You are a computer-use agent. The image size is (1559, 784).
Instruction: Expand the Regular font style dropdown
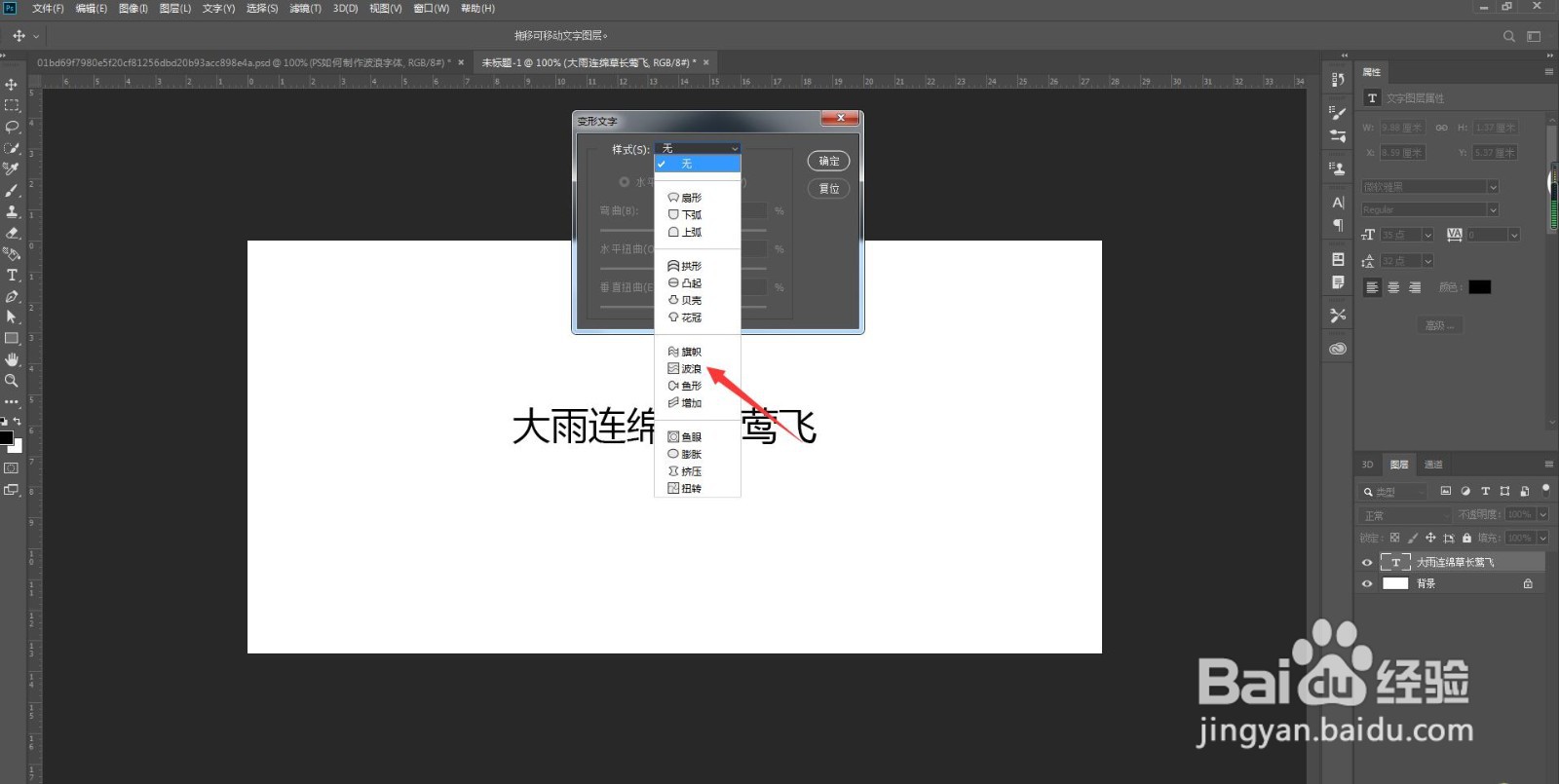[1493, 210]
